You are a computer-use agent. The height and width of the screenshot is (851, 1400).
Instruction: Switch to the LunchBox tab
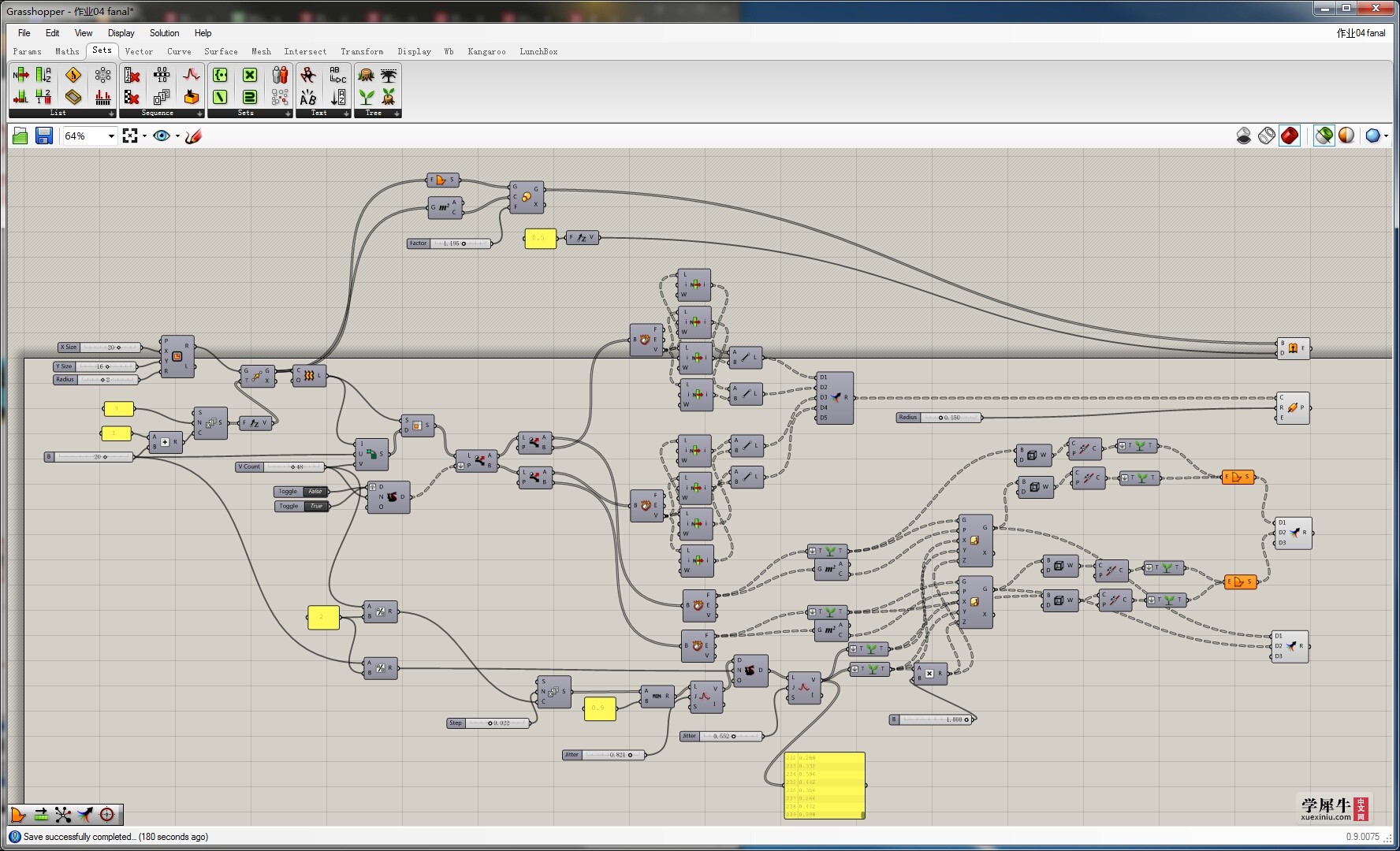coord(538,51)
